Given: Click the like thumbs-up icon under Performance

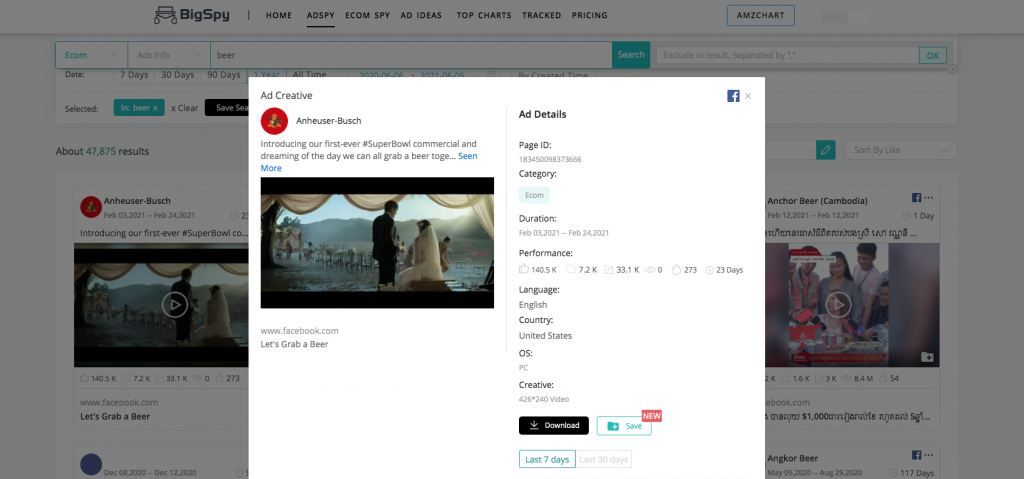Looking at the screenshot, I should (x=524, y=269).
